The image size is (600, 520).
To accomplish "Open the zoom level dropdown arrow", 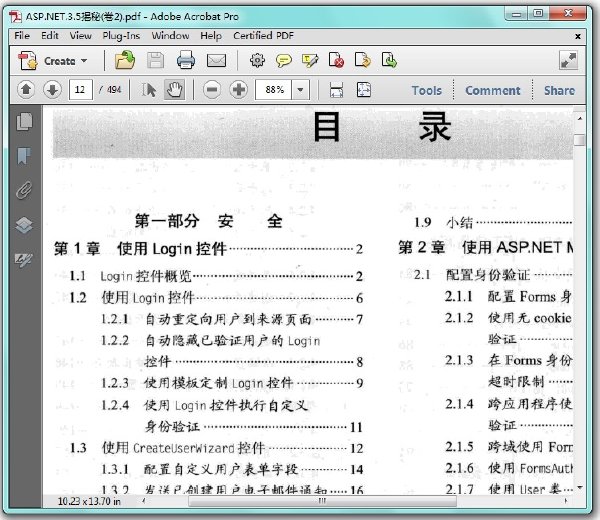I will coord(300,90).
